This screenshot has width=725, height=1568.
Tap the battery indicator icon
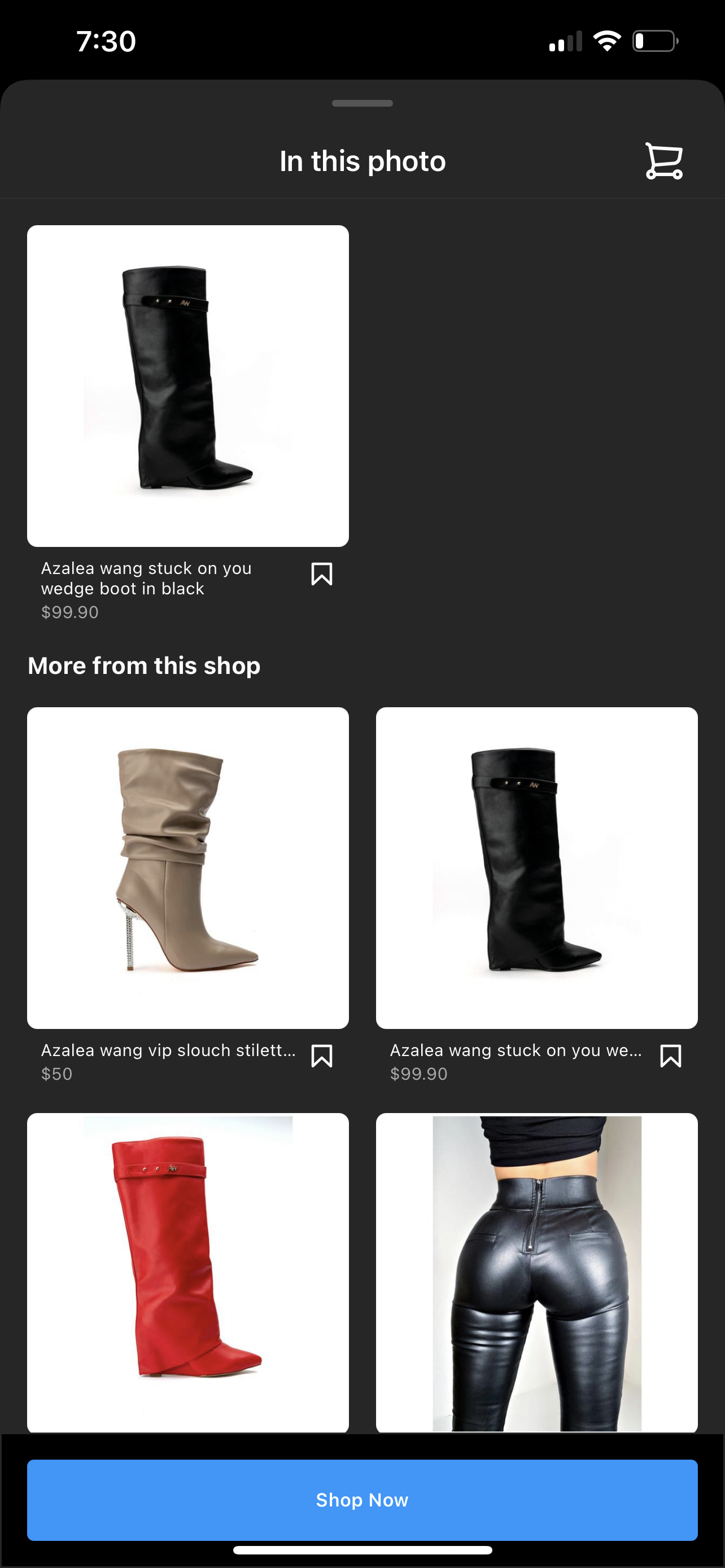point(656,41)
